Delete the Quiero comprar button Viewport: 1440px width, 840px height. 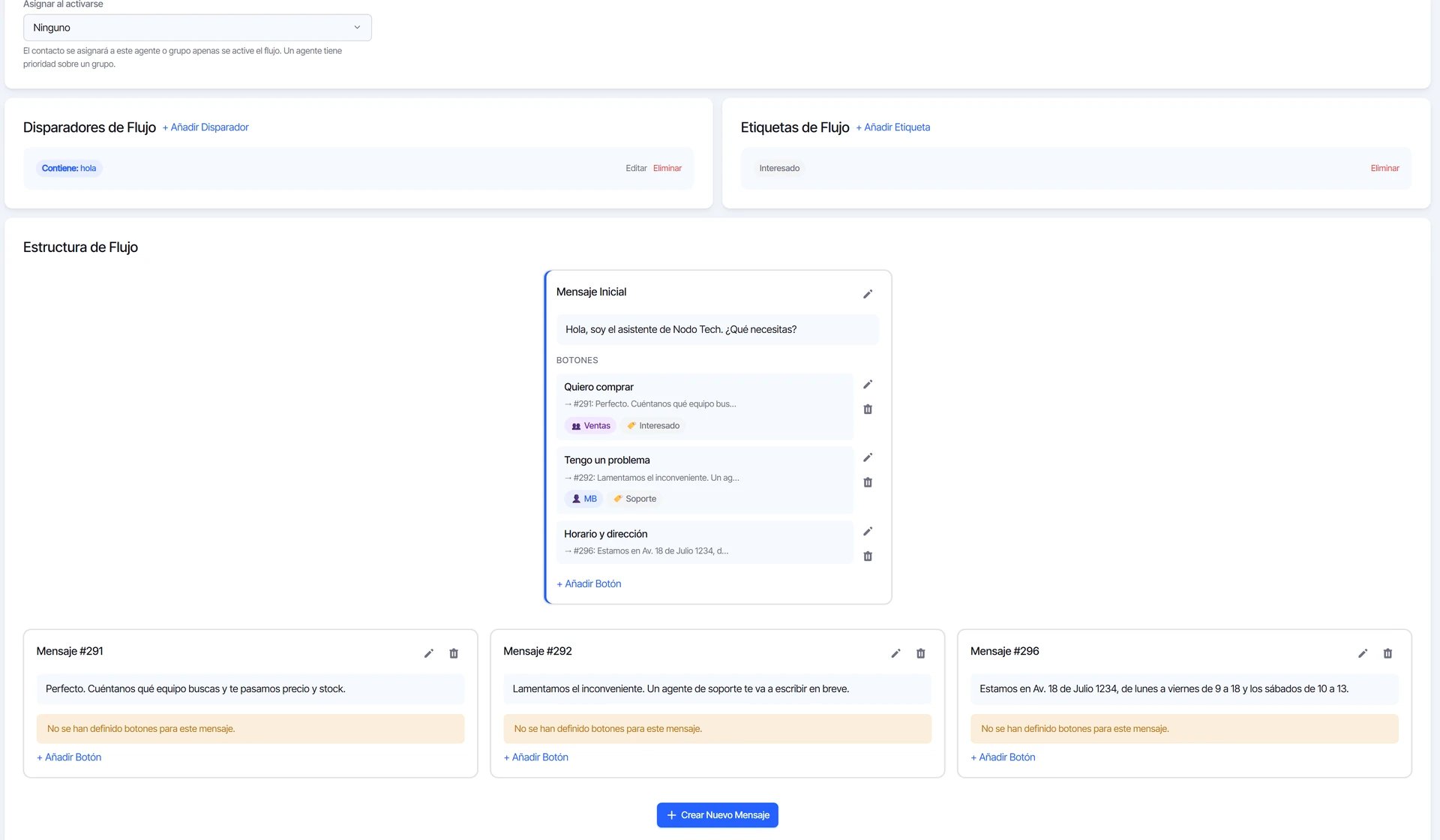click(x=868, y=409)
